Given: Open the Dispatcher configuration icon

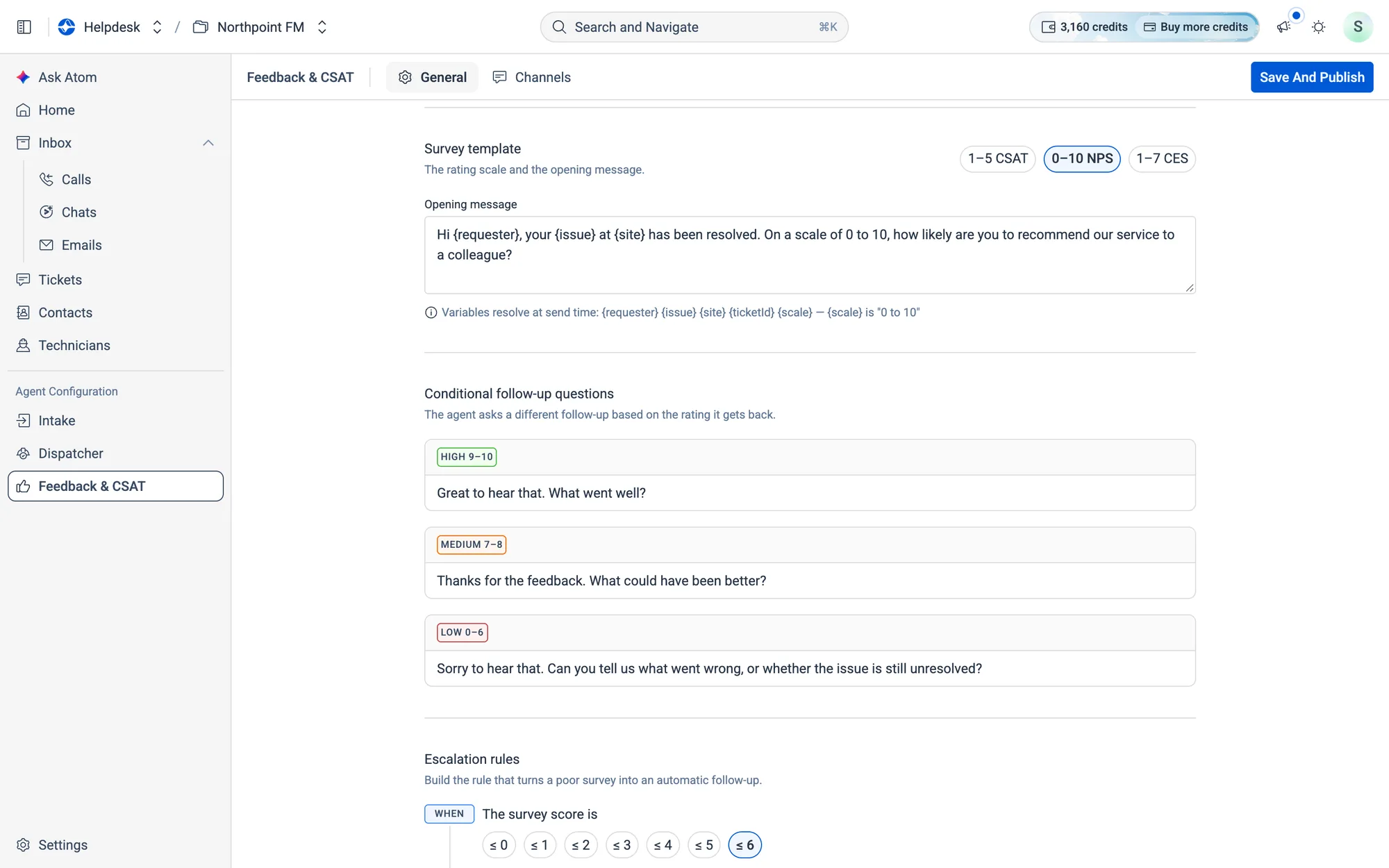Looking at the screenshot, I should point(23,453).
